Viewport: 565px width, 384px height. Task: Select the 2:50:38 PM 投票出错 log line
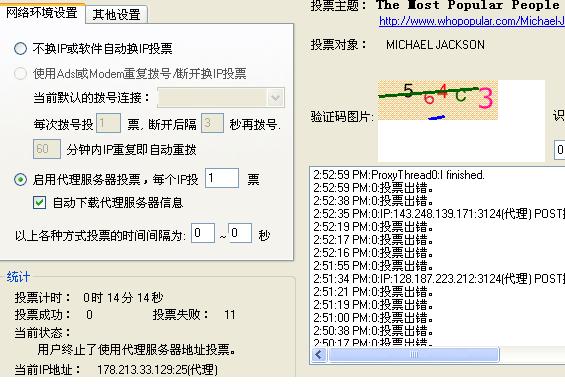(373, 331)
